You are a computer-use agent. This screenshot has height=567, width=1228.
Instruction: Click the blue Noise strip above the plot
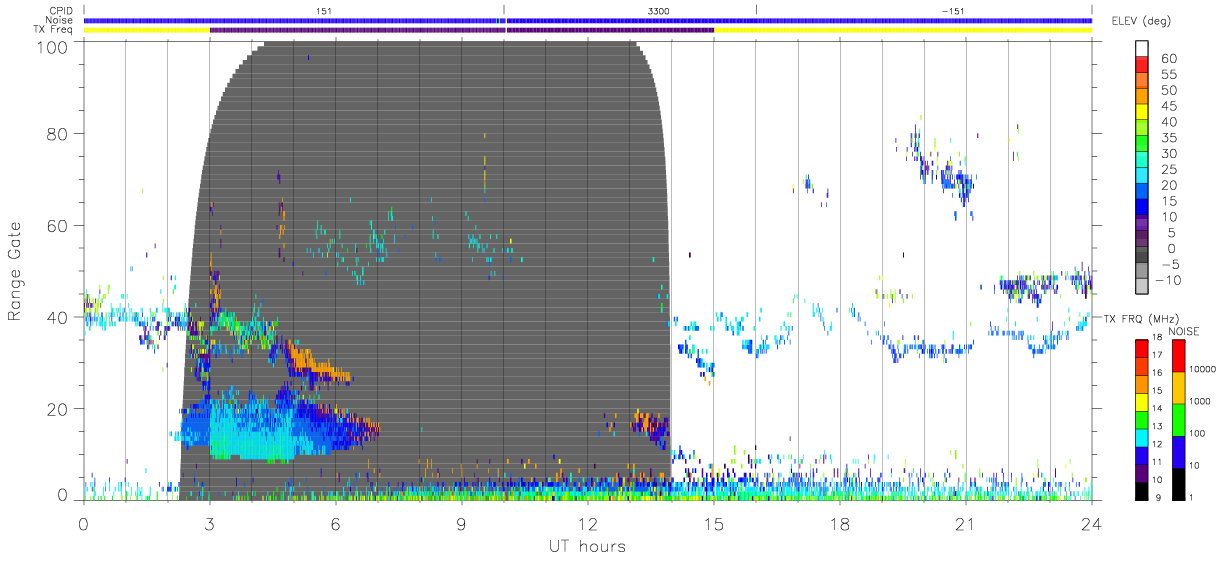pos(587,20)
